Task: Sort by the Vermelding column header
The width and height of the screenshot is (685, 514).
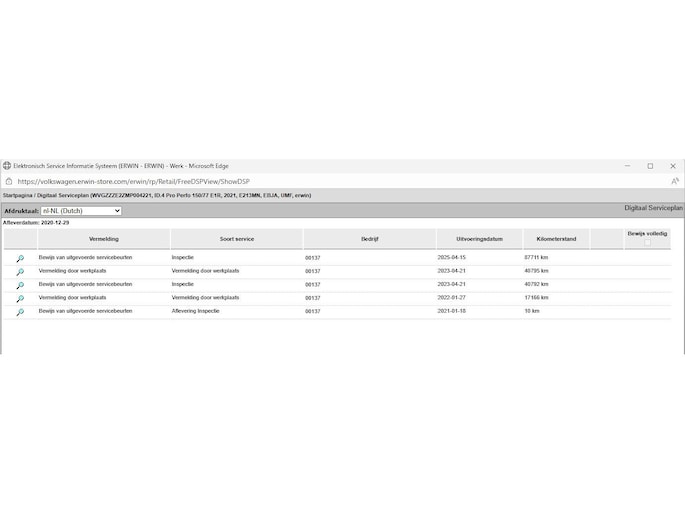Action: (103, 240)
